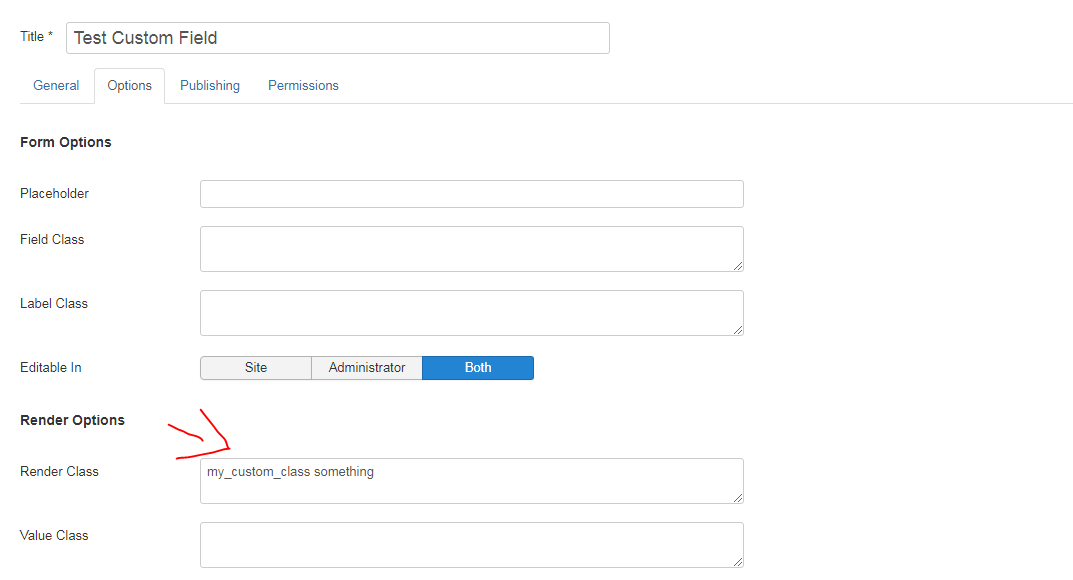Image resolution: width=1073 pixels, height=580 pixels.
Task: Click inside the Label Class textarea
Action: (471, 313)
